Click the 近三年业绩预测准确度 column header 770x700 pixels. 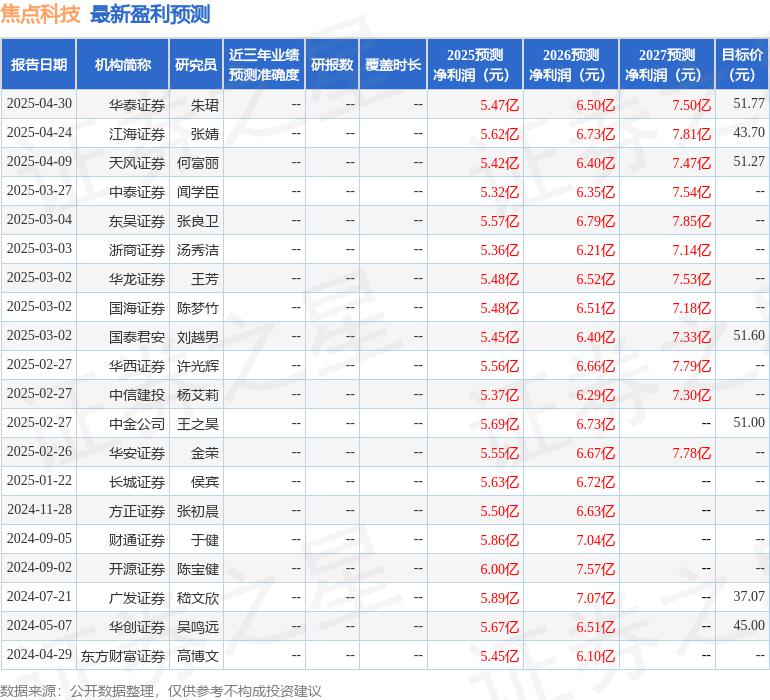(264, 65)
